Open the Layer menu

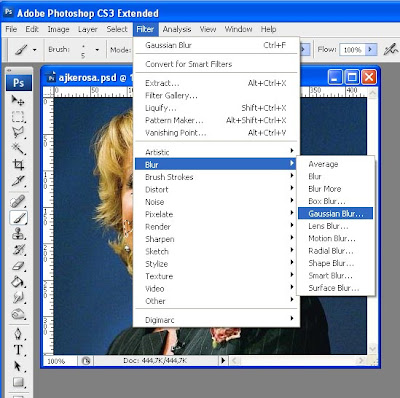[x=88, y=29]
